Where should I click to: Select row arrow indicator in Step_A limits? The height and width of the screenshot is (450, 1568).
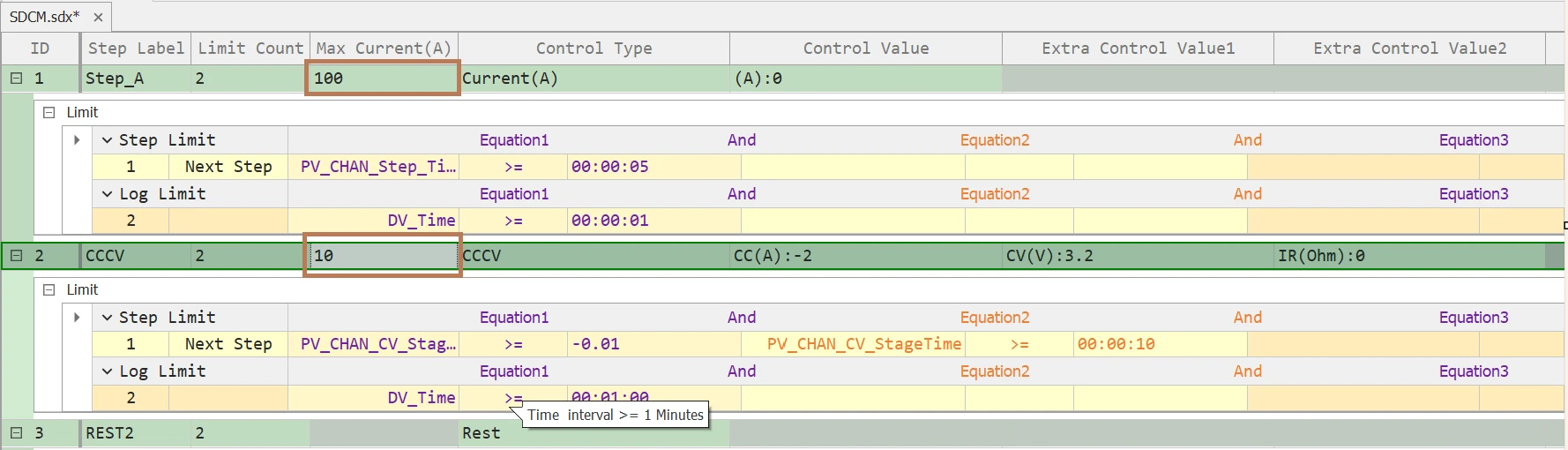[77, 140]
